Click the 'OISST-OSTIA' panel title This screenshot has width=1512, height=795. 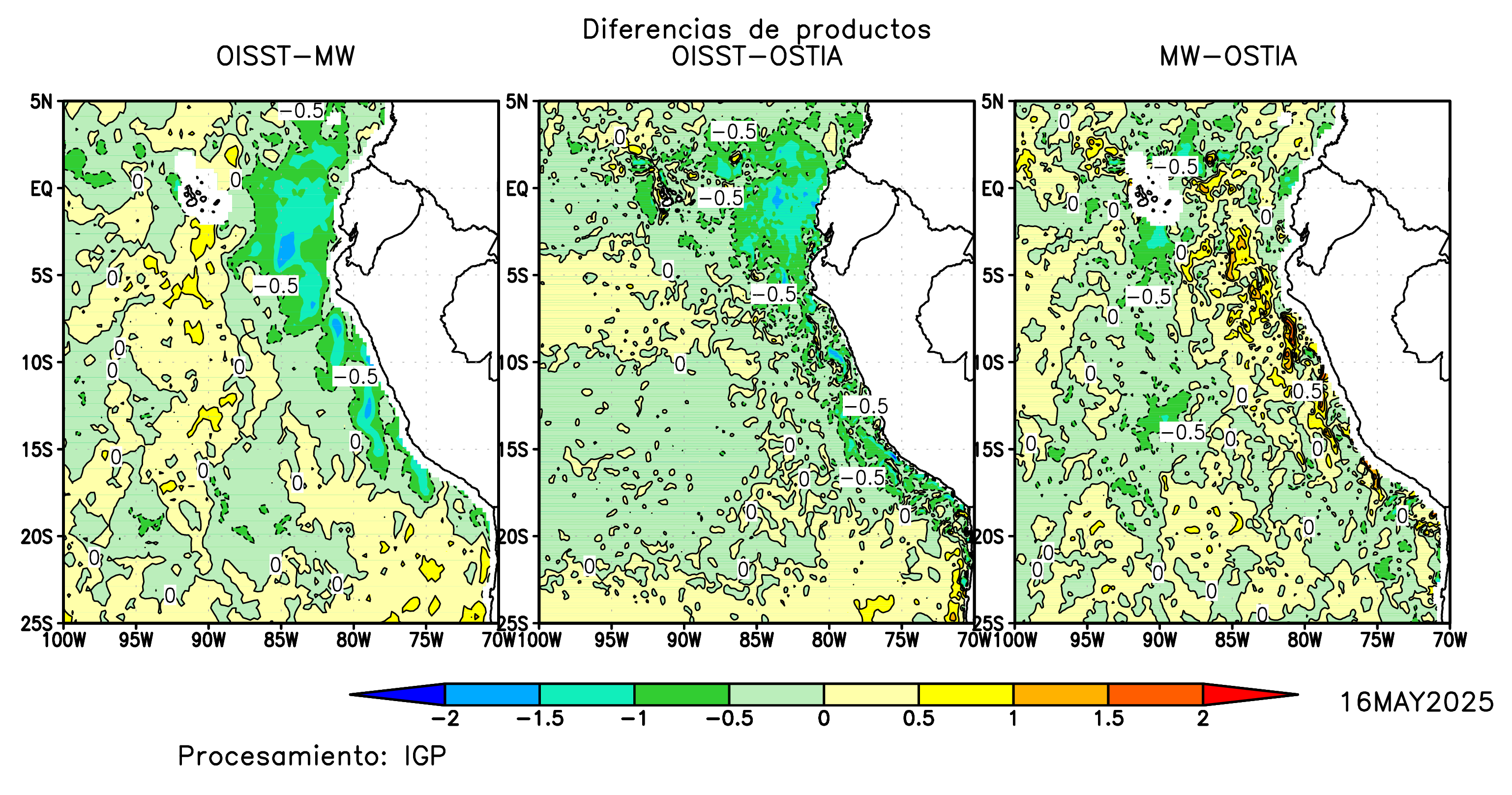pyautogui.click(x=757, y=57)
